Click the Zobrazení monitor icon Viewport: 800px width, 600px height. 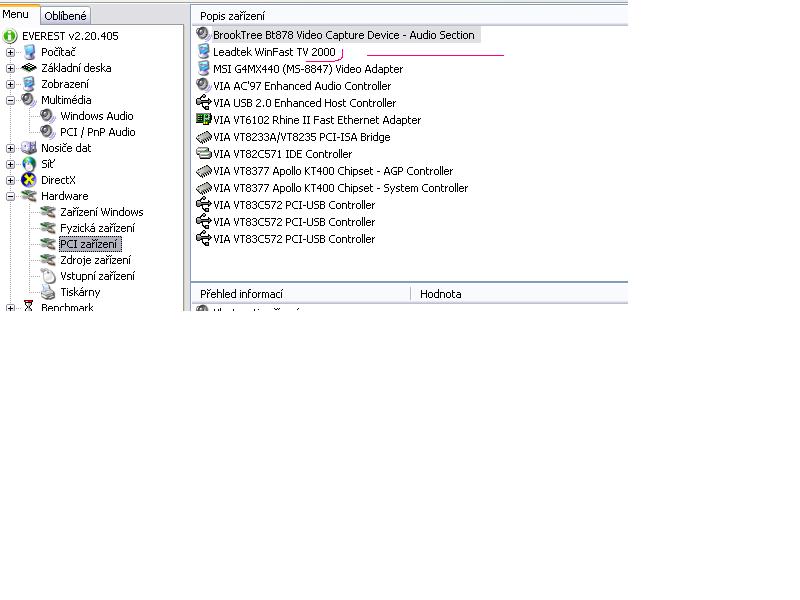30,84
